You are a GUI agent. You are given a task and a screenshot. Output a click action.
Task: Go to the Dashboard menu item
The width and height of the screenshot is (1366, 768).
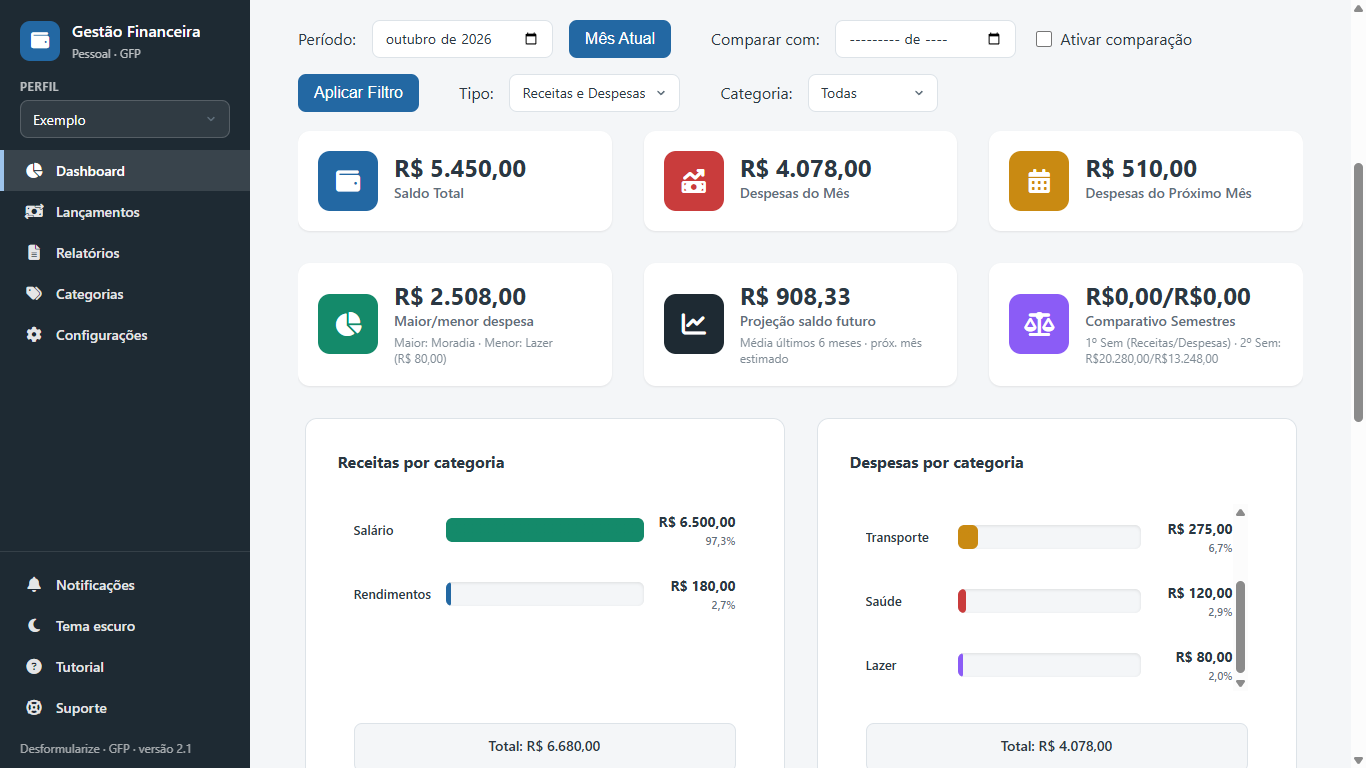[x=125, y=171]
